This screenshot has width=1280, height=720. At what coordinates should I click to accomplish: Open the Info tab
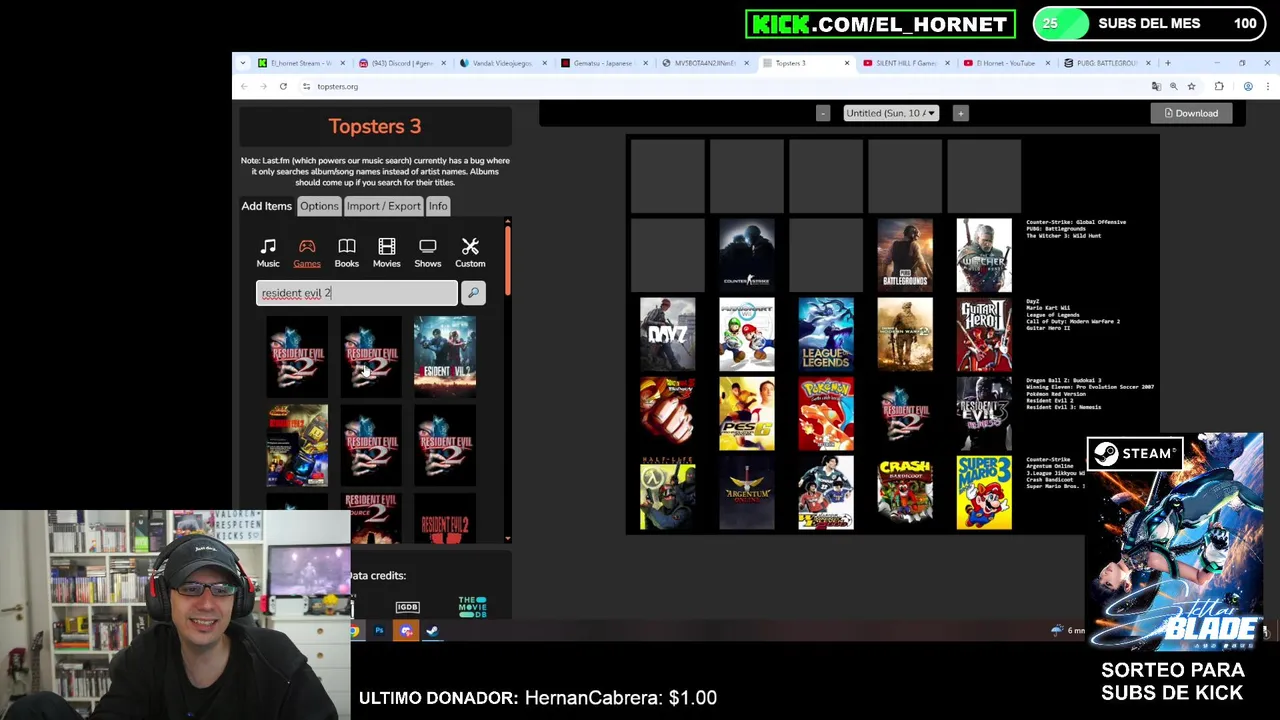(438, 206)
